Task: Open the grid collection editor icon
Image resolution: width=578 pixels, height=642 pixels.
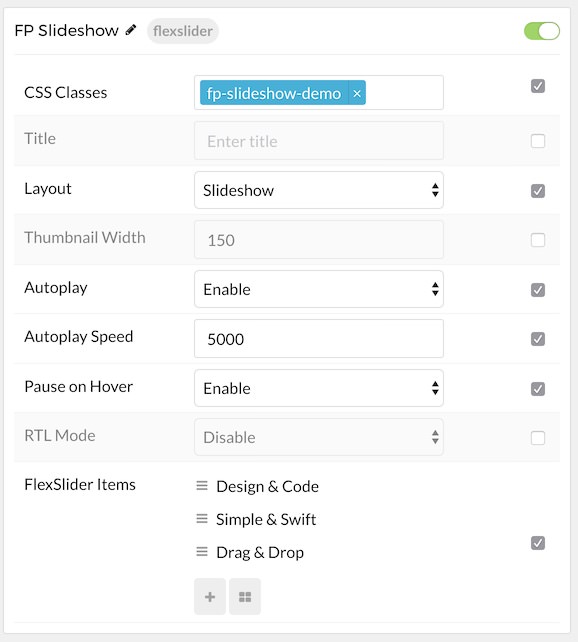Action: pos(245,597)
